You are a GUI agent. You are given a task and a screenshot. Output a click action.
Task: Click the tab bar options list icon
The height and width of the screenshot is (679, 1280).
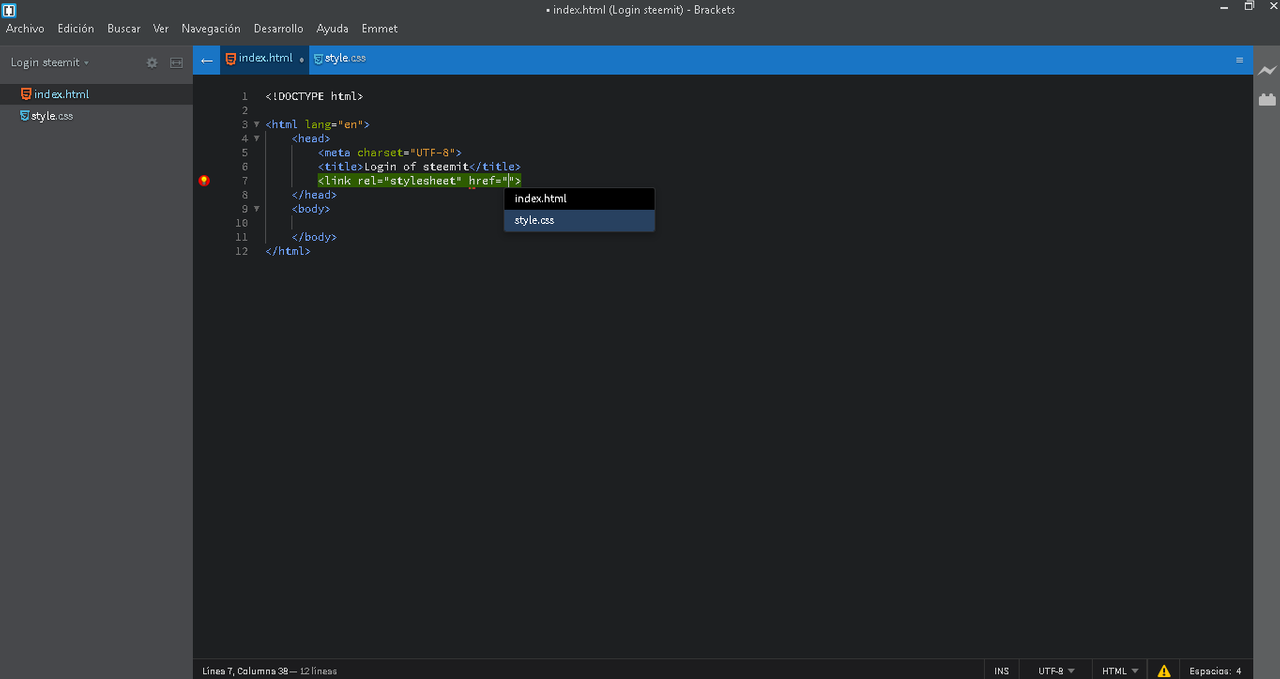click(x=1240, y=60)
